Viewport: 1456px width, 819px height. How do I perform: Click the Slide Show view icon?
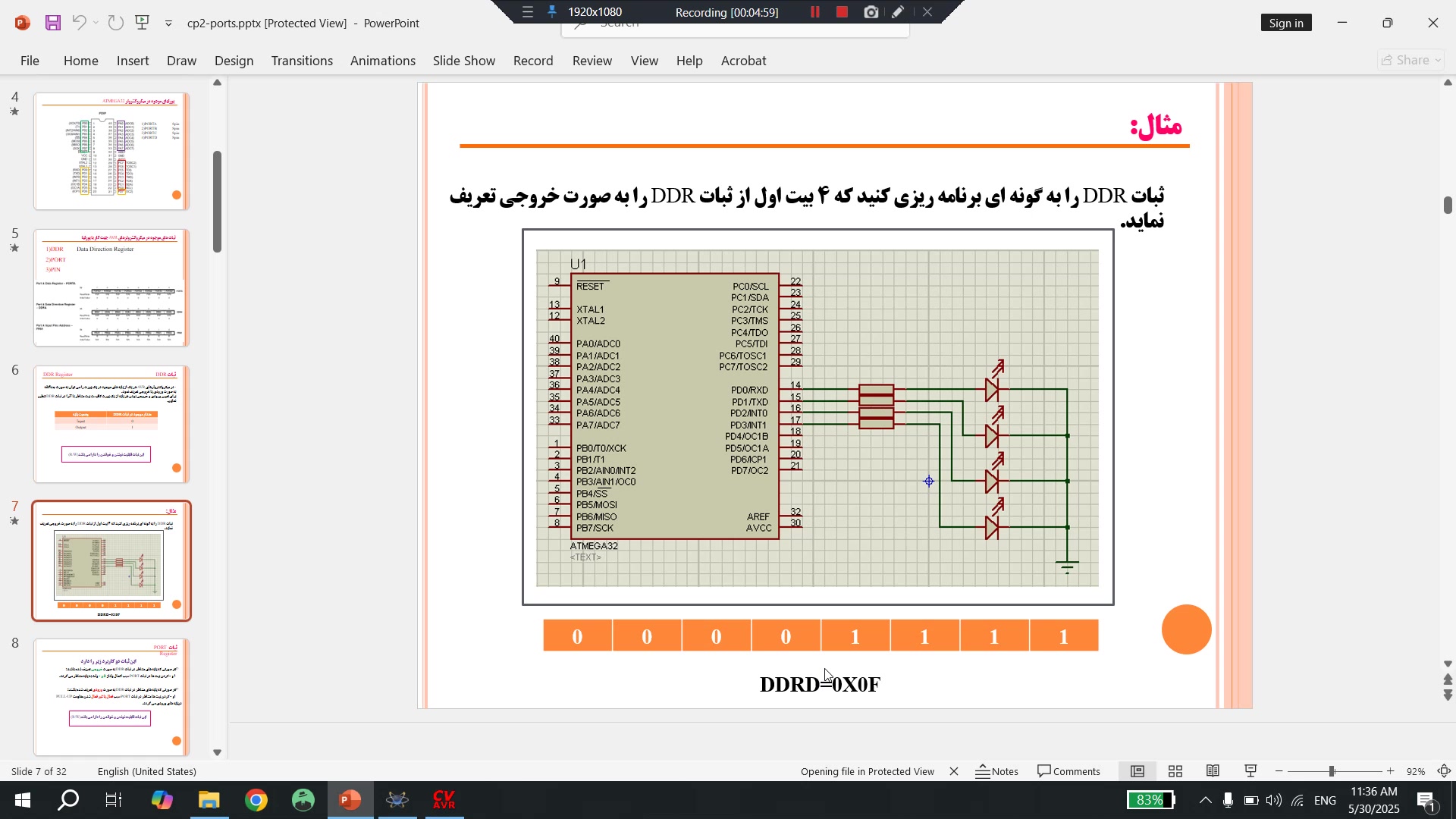pyautogui.click(x=1251, y=771)
